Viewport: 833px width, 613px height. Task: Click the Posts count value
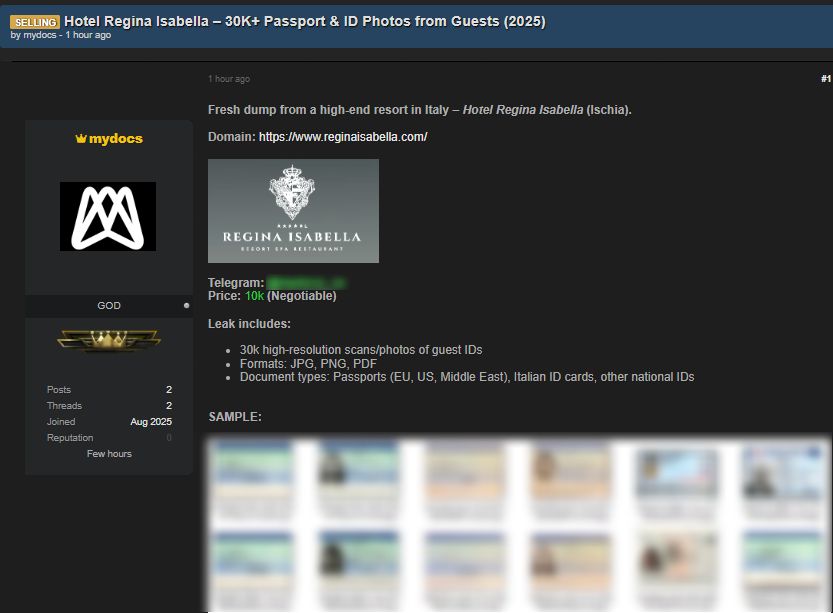(169, 389)
